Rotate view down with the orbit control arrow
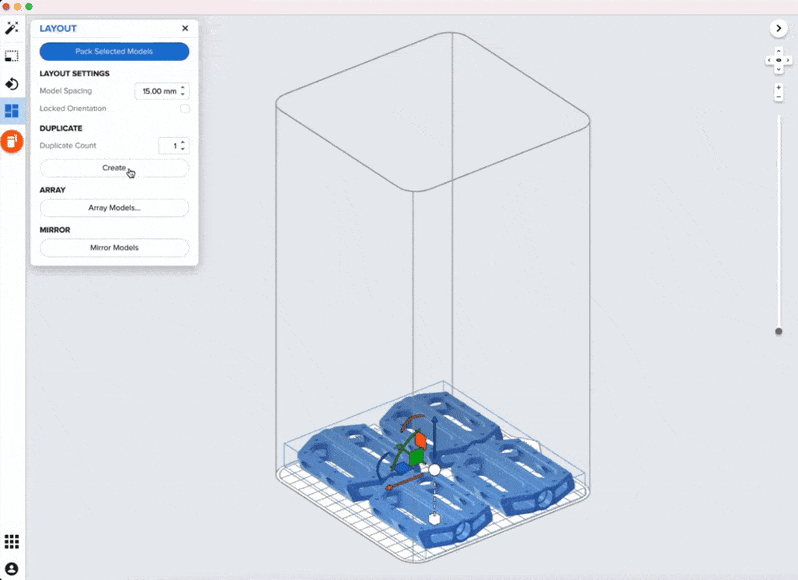 coord(779,70)
